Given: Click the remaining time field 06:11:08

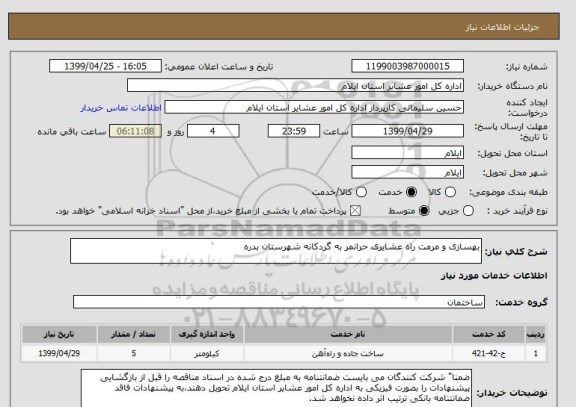Looking at the screenshot, I should click(x=135, y=131).
